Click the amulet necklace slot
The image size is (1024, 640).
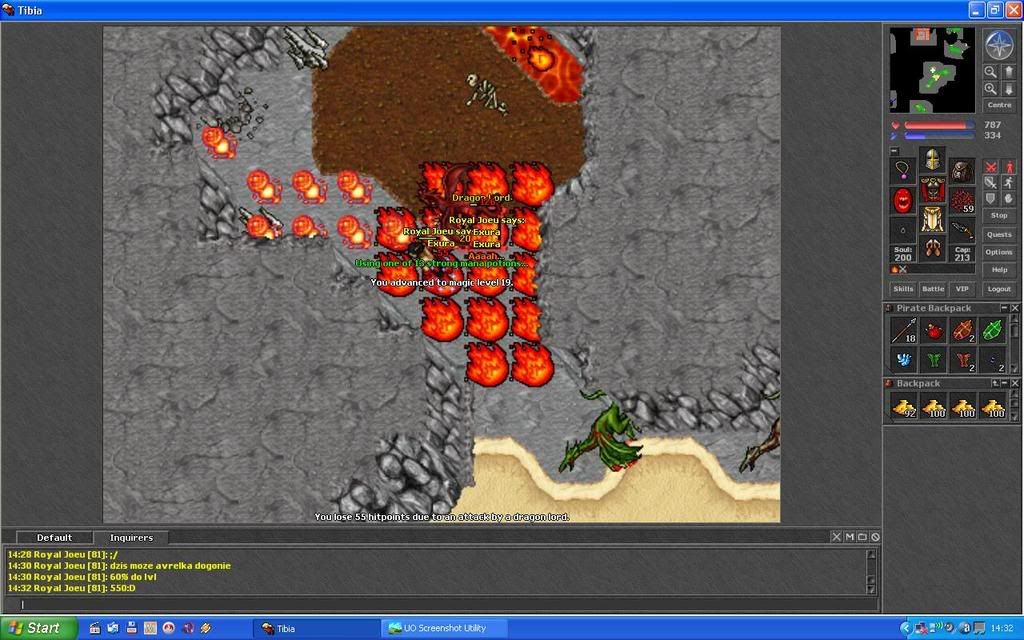coord(903,170)
